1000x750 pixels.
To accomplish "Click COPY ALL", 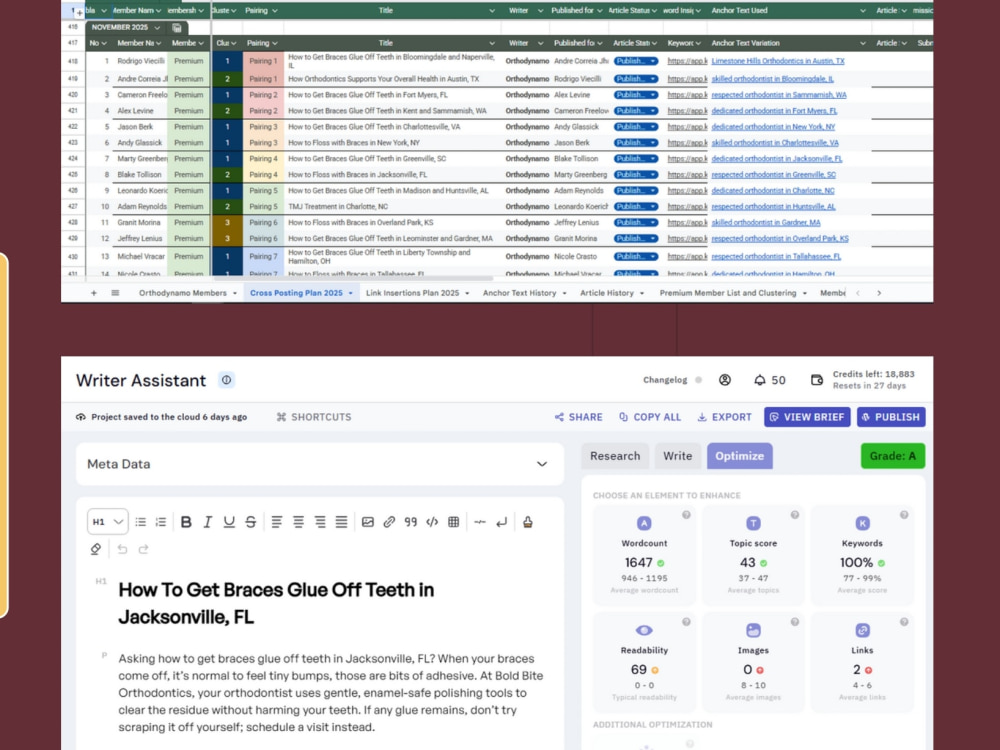I will tap(650, 417).
